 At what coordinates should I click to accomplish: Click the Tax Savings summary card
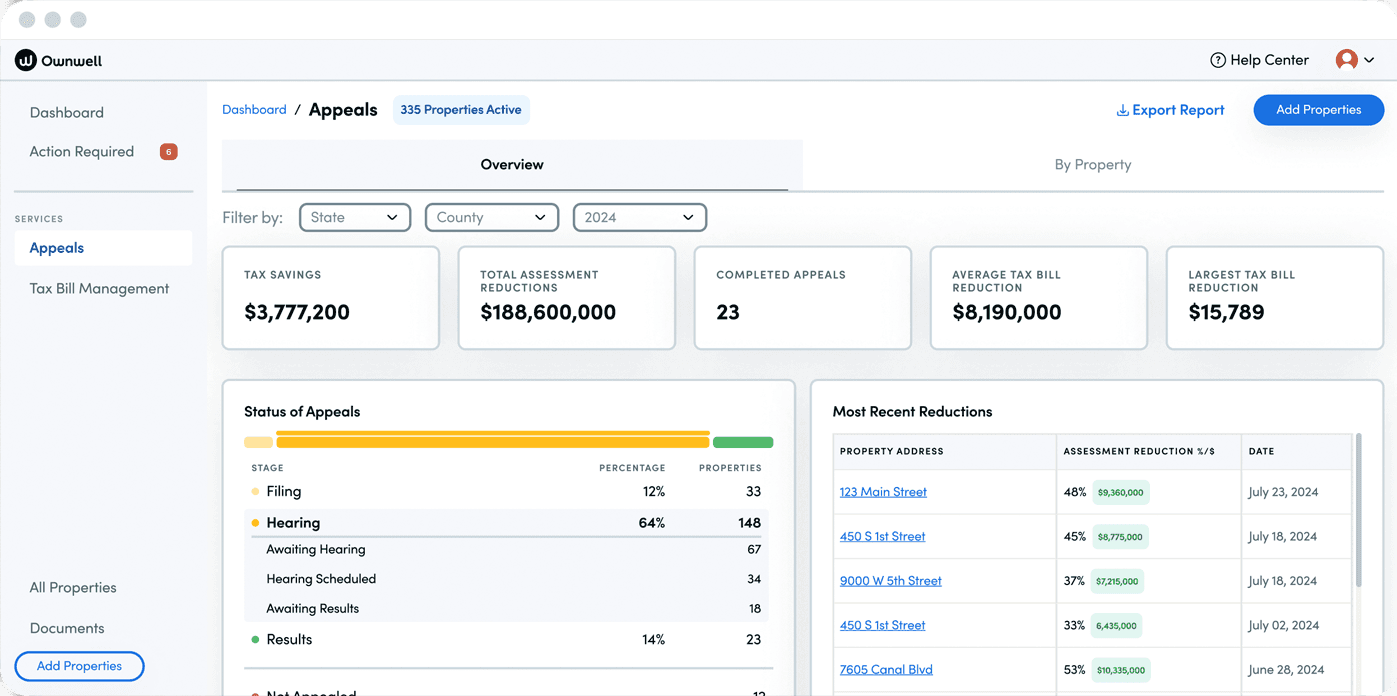click(x=330, y=298)
